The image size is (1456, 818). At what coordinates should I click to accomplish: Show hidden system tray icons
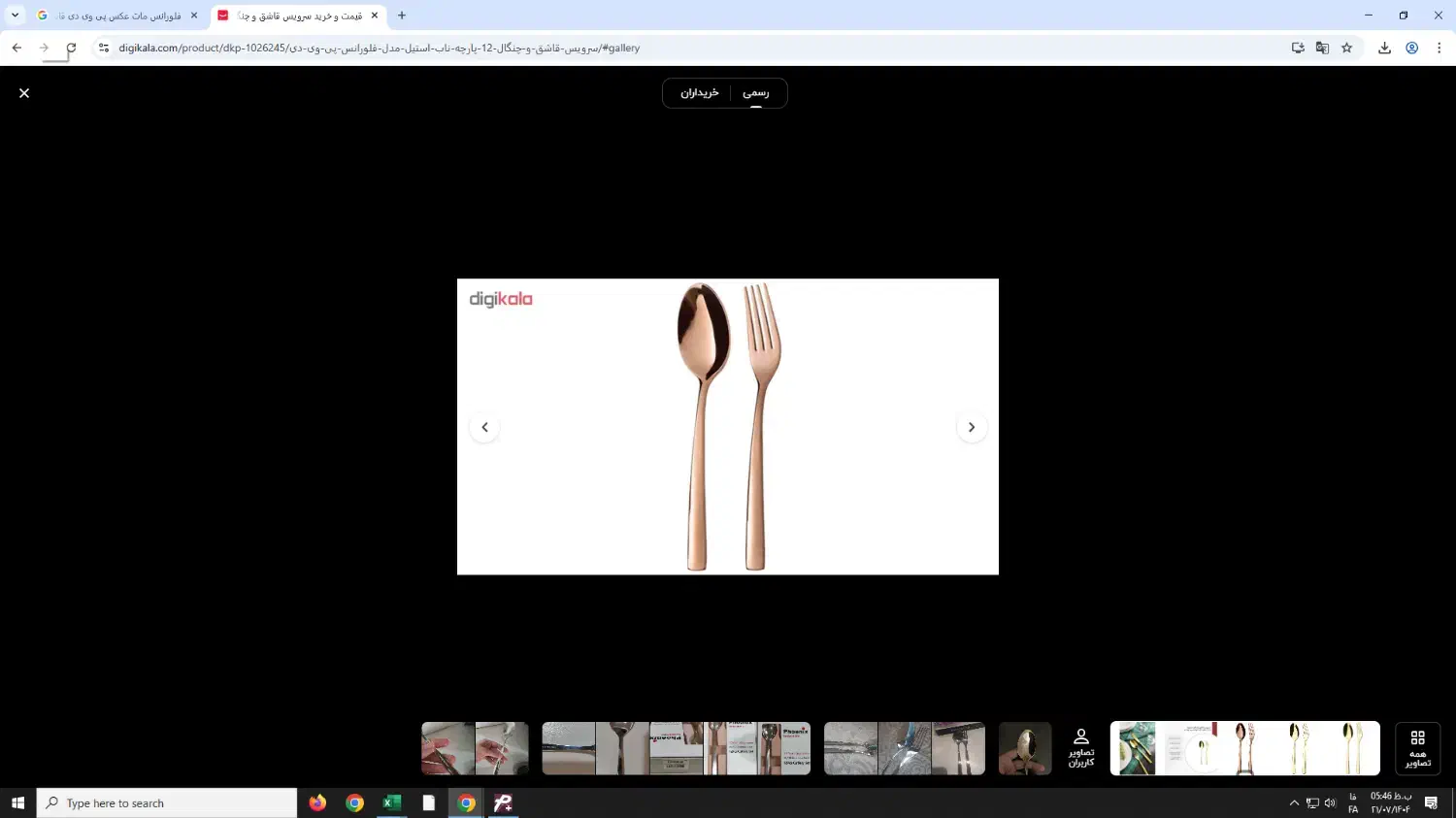1293,803
